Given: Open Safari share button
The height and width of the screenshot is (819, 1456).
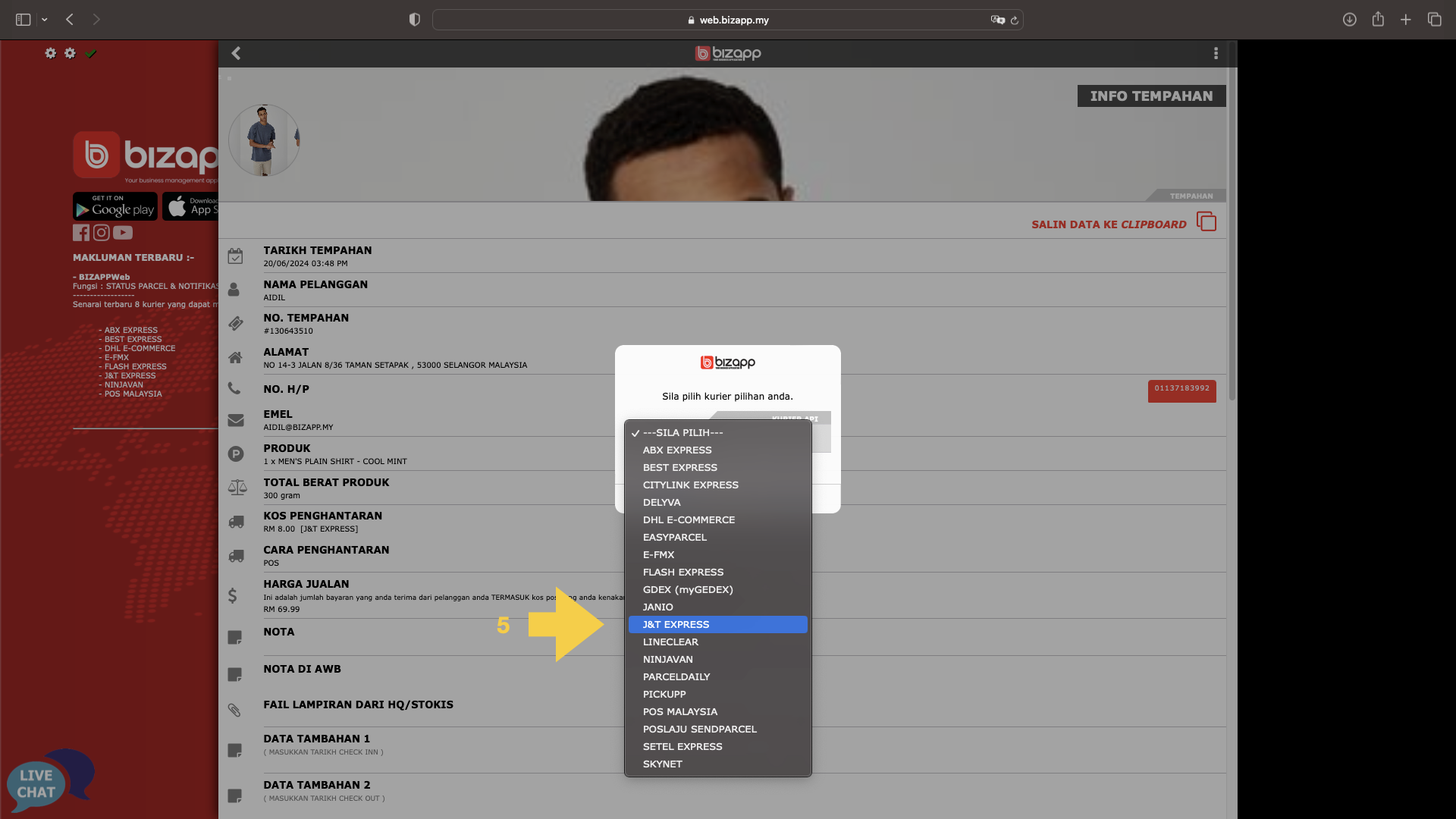Looking at the screenshot, I should pyautogui.click(x=1378, y=20).
